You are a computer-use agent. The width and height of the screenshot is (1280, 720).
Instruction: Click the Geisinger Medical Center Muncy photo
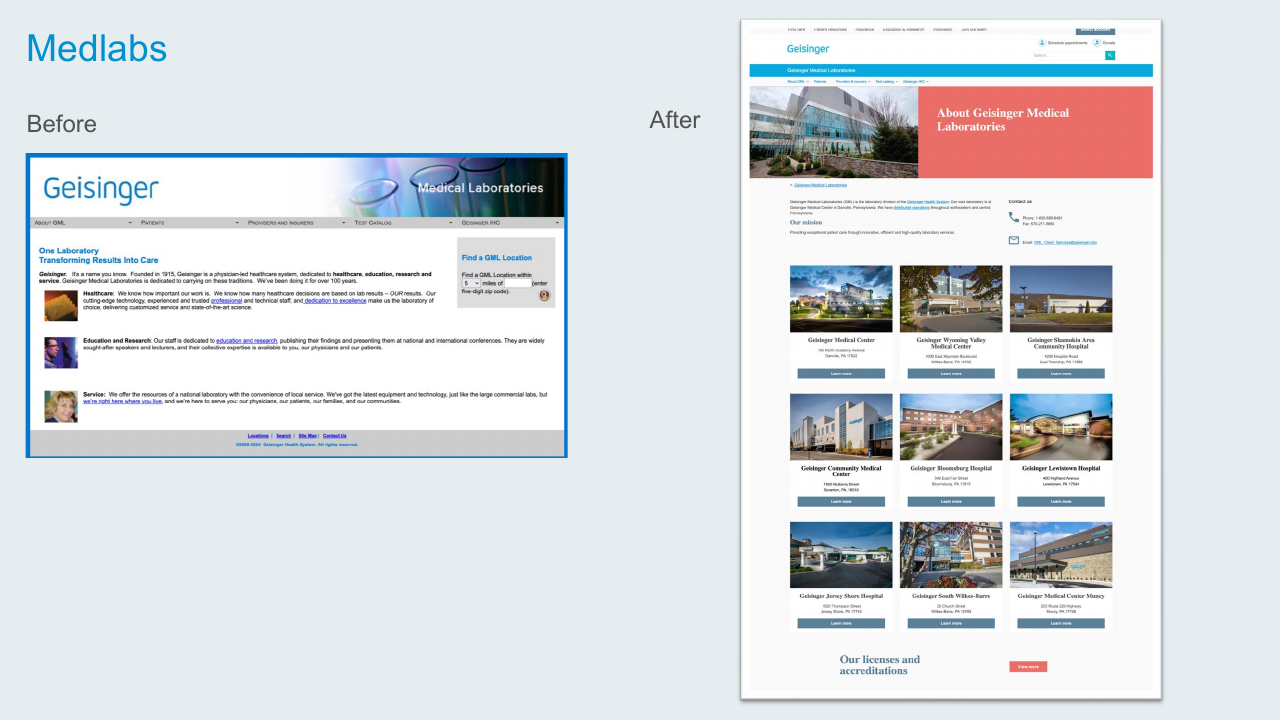1061,555
